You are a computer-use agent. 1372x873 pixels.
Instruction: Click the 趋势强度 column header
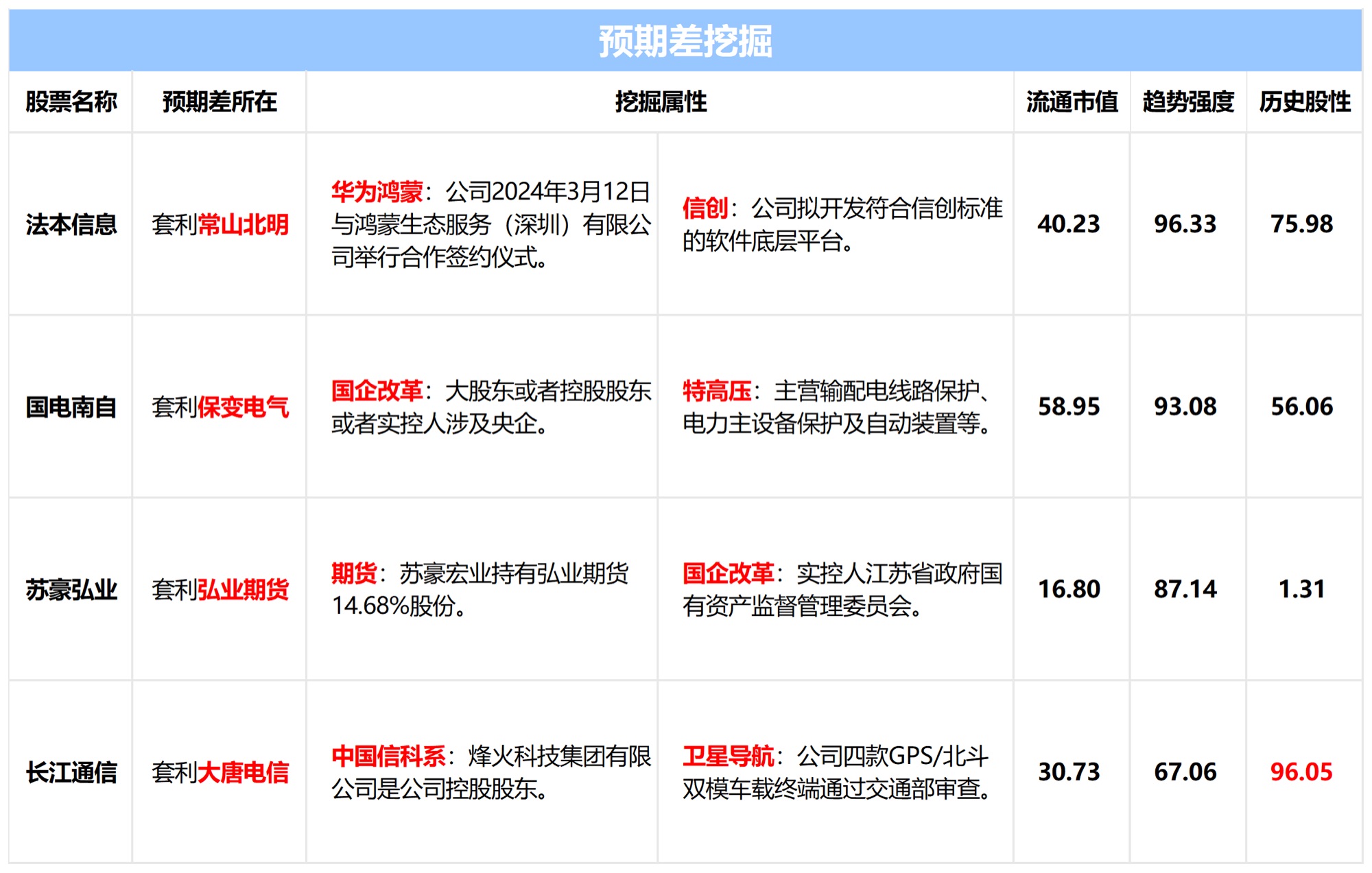pos(1188,101)
